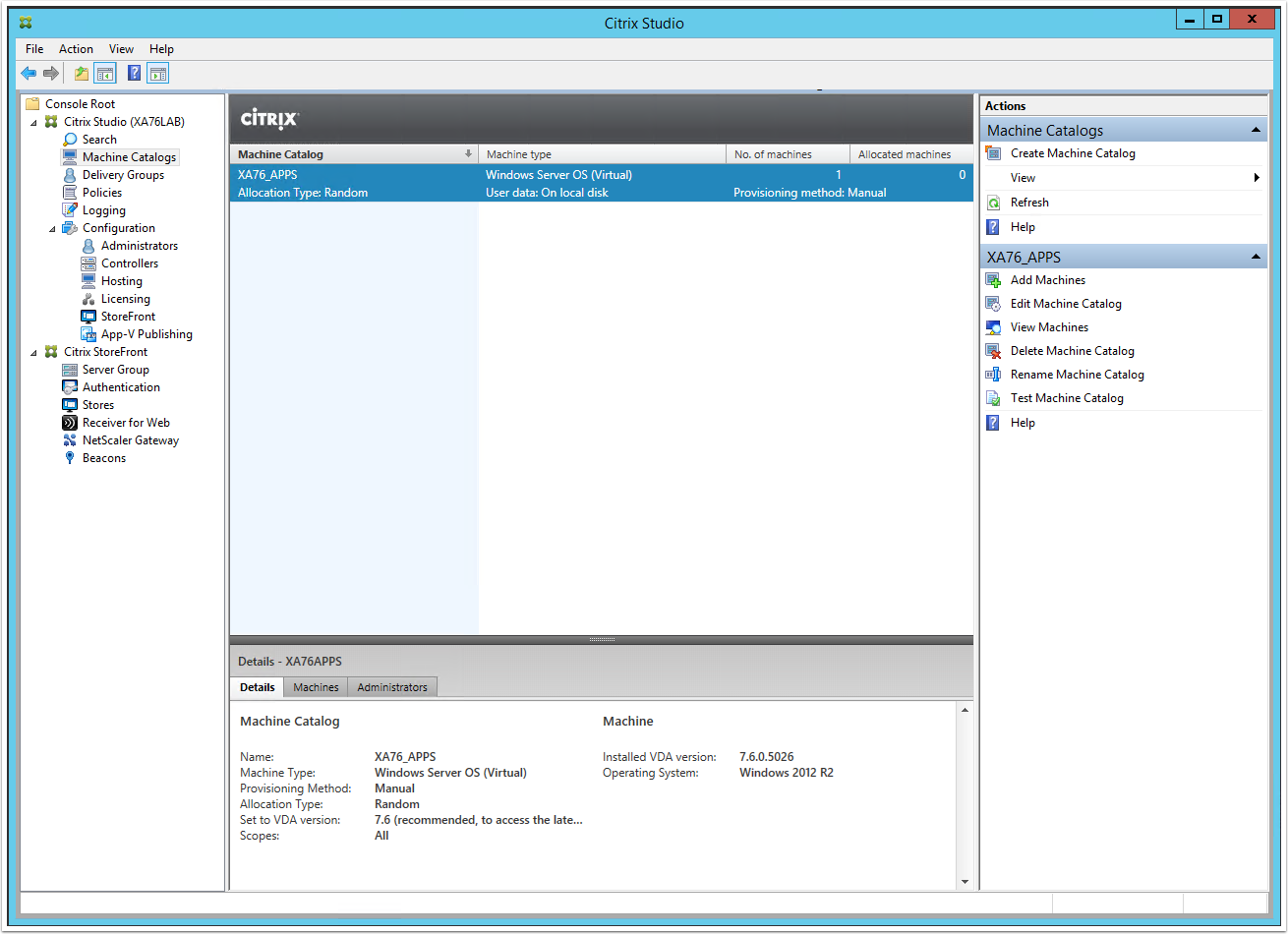Sort by the Allocated machines column header

tap(911, 154)
